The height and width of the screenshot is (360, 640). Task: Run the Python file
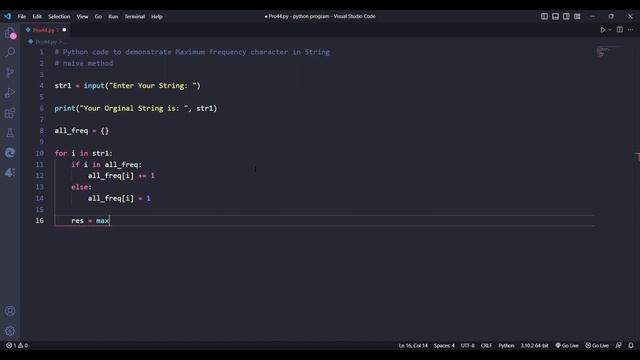tap(602, 30)
